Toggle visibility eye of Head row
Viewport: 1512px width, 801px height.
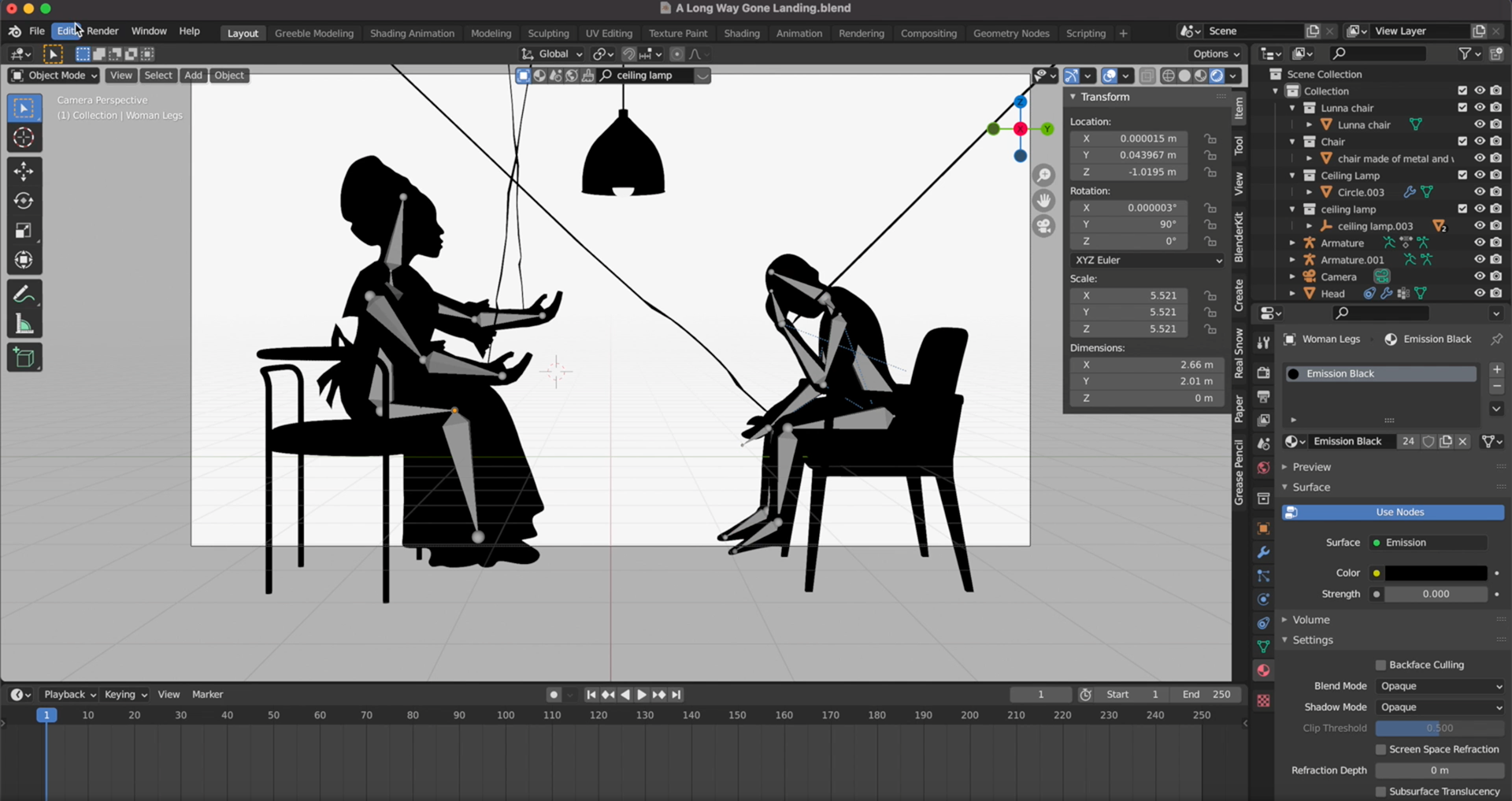(1479, 293)
